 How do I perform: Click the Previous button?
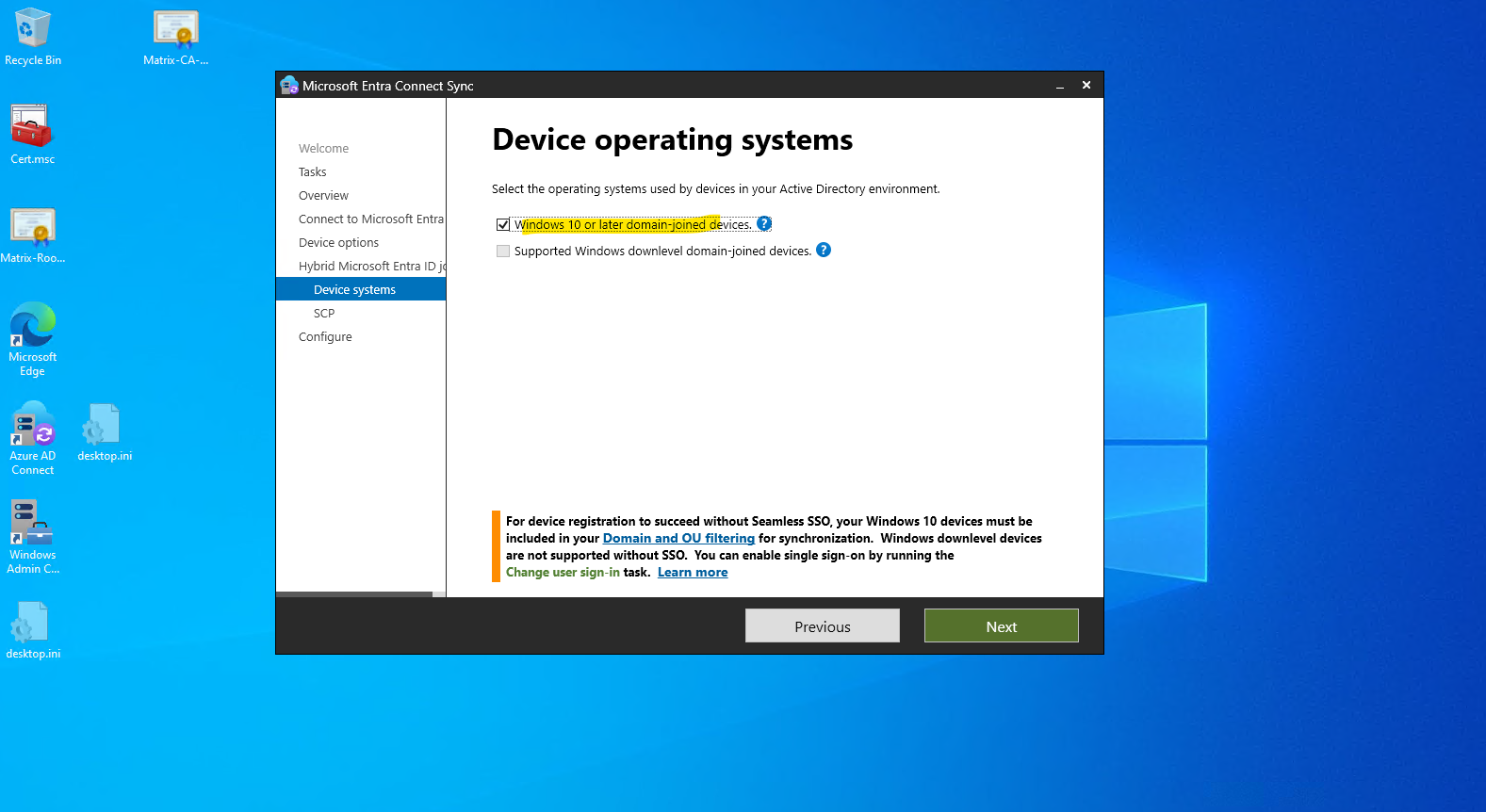tap(823, 626)
